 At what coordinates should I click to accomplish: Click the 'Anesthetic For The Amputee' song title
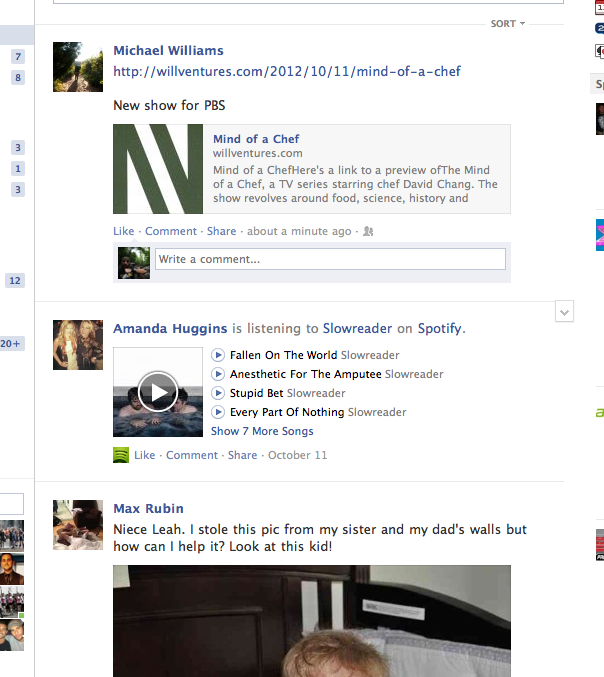(306, 374)
